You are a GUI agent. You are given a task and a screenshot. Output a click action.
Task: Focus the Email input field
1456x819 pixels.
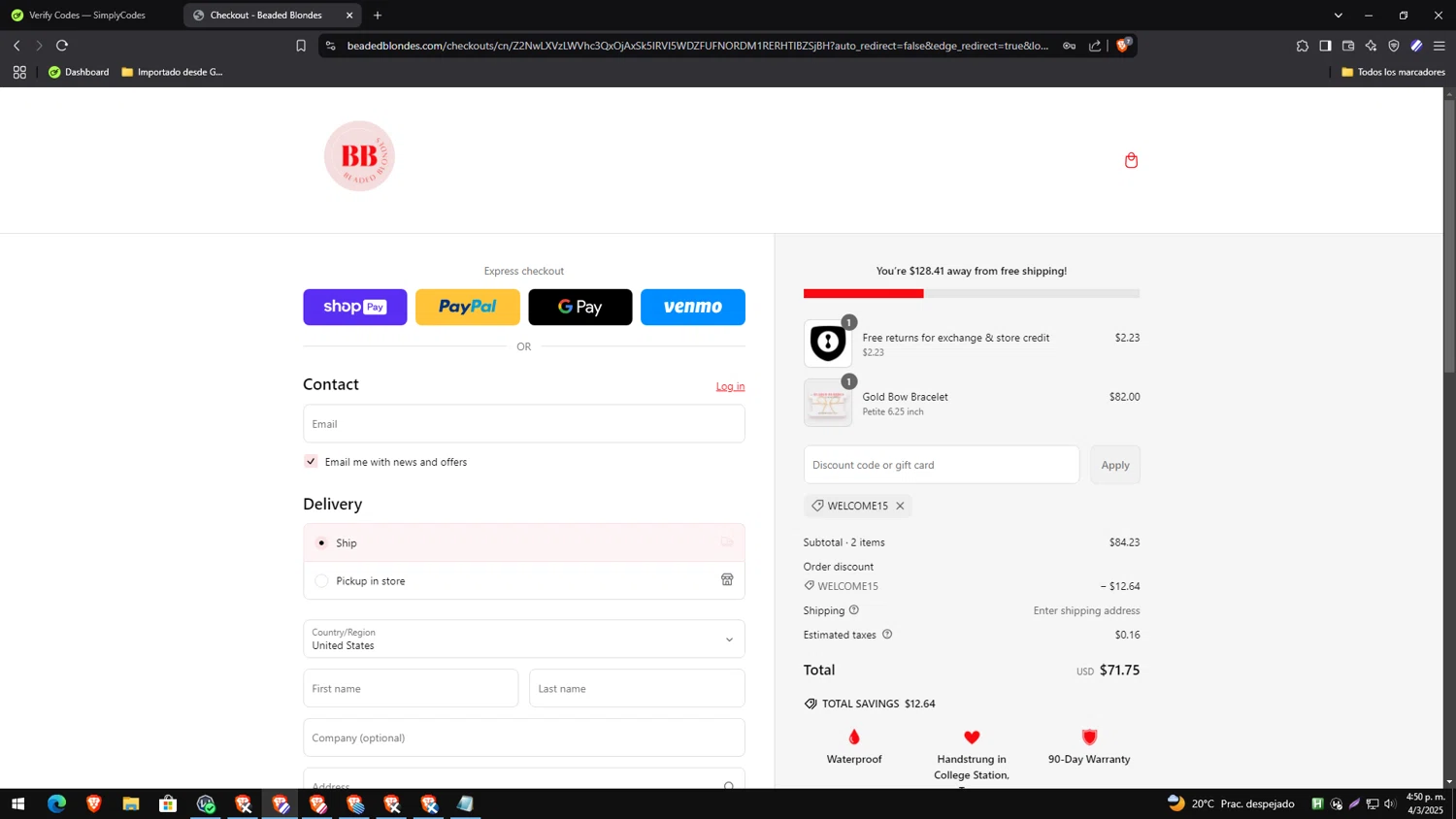click(524, 424)
